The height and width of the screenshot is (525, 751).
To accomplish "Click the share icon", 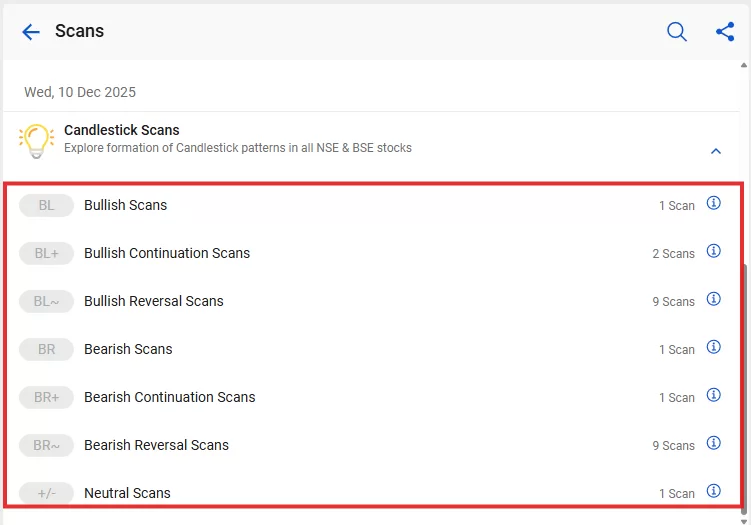I will click(725, 32).
